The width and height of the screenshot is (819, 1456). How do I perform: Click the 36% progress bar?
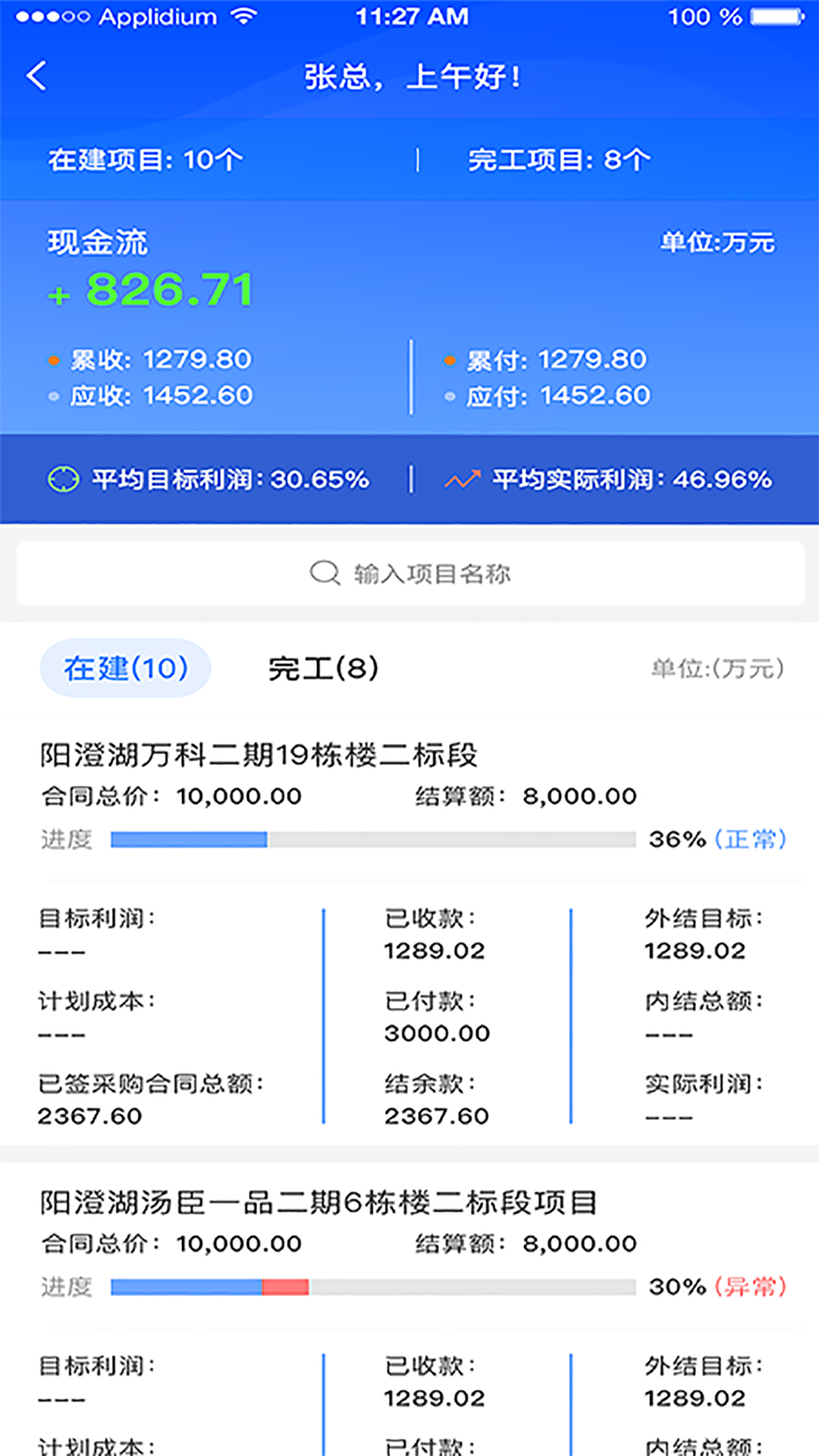point(372,839)
